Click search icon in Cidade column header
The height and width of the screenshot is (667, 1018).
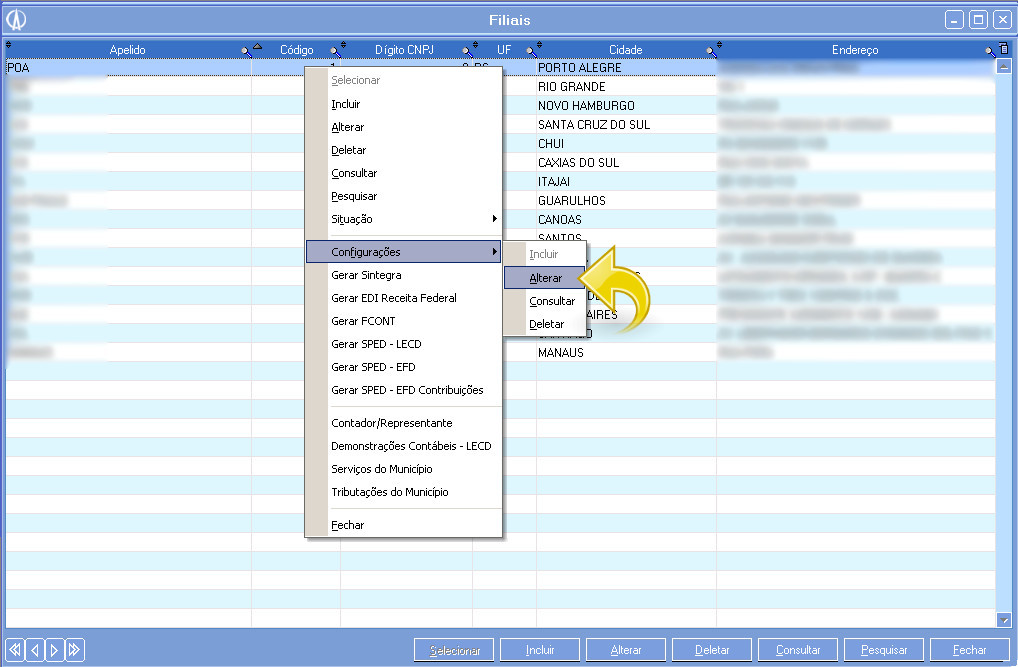coord(711,50)
